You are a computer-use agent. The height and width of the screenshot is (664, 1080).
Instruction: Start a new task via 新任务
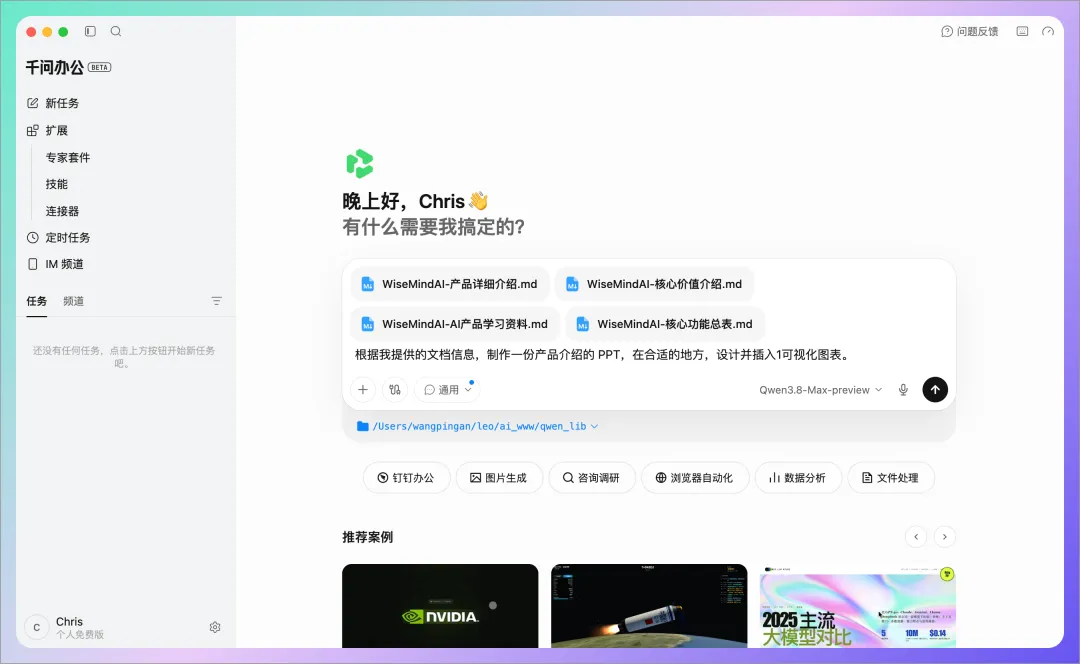pos(53,103)
